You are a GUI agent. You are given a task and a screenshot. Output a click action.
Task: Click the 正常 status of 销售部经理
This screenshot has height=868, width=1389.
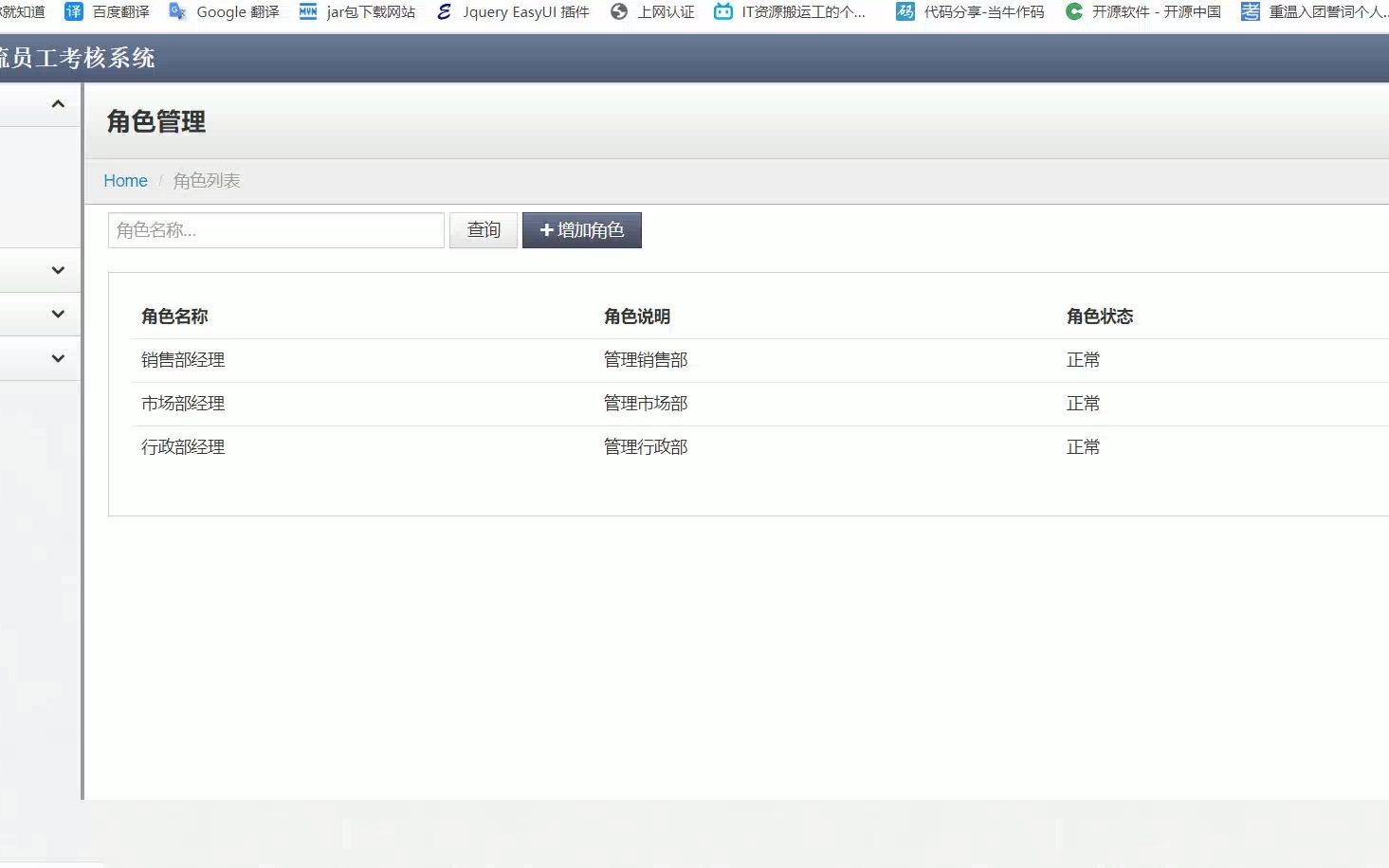(x=1084, y=360)
